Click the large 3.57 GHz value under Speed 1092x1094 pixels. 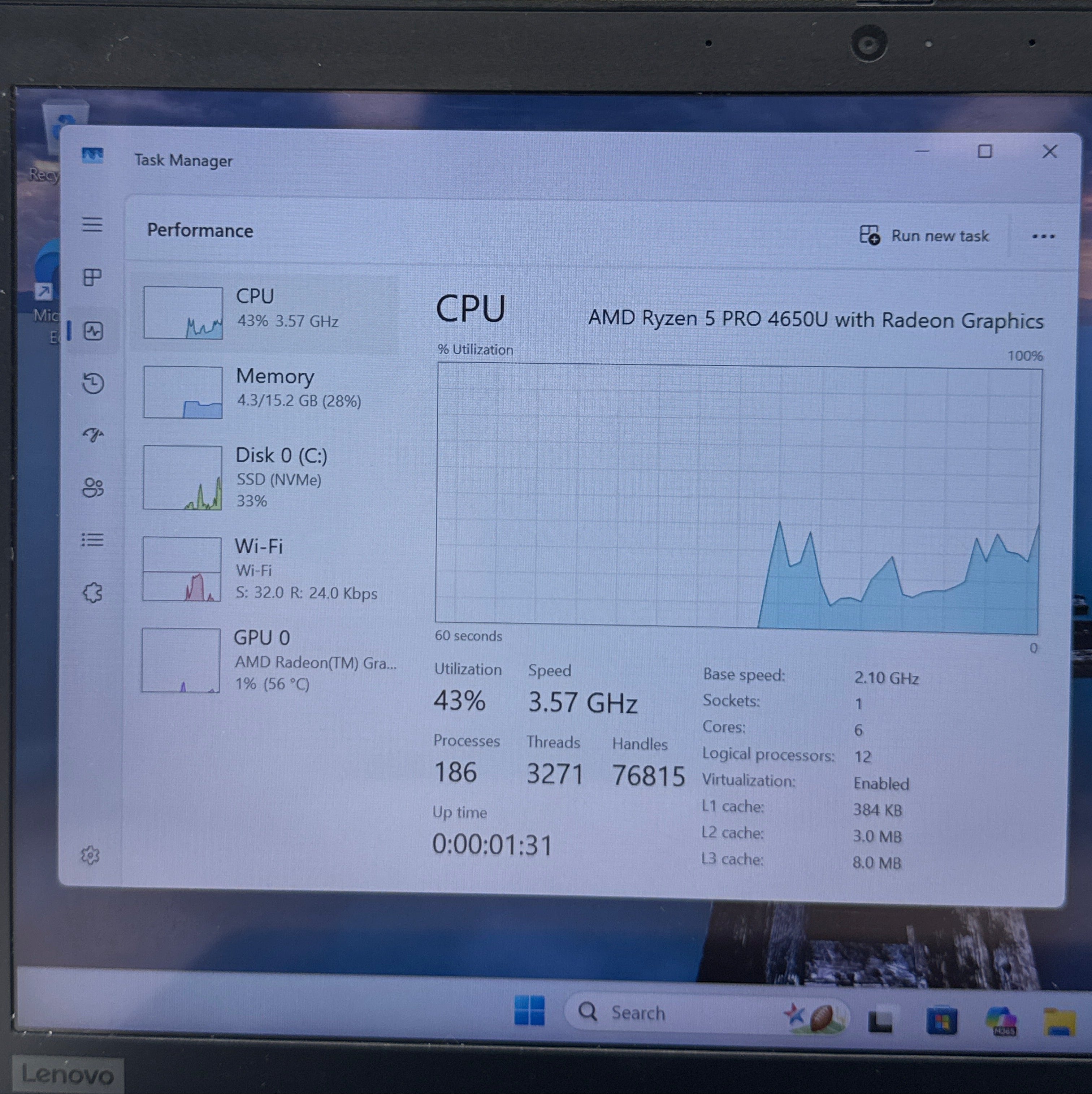582,703
